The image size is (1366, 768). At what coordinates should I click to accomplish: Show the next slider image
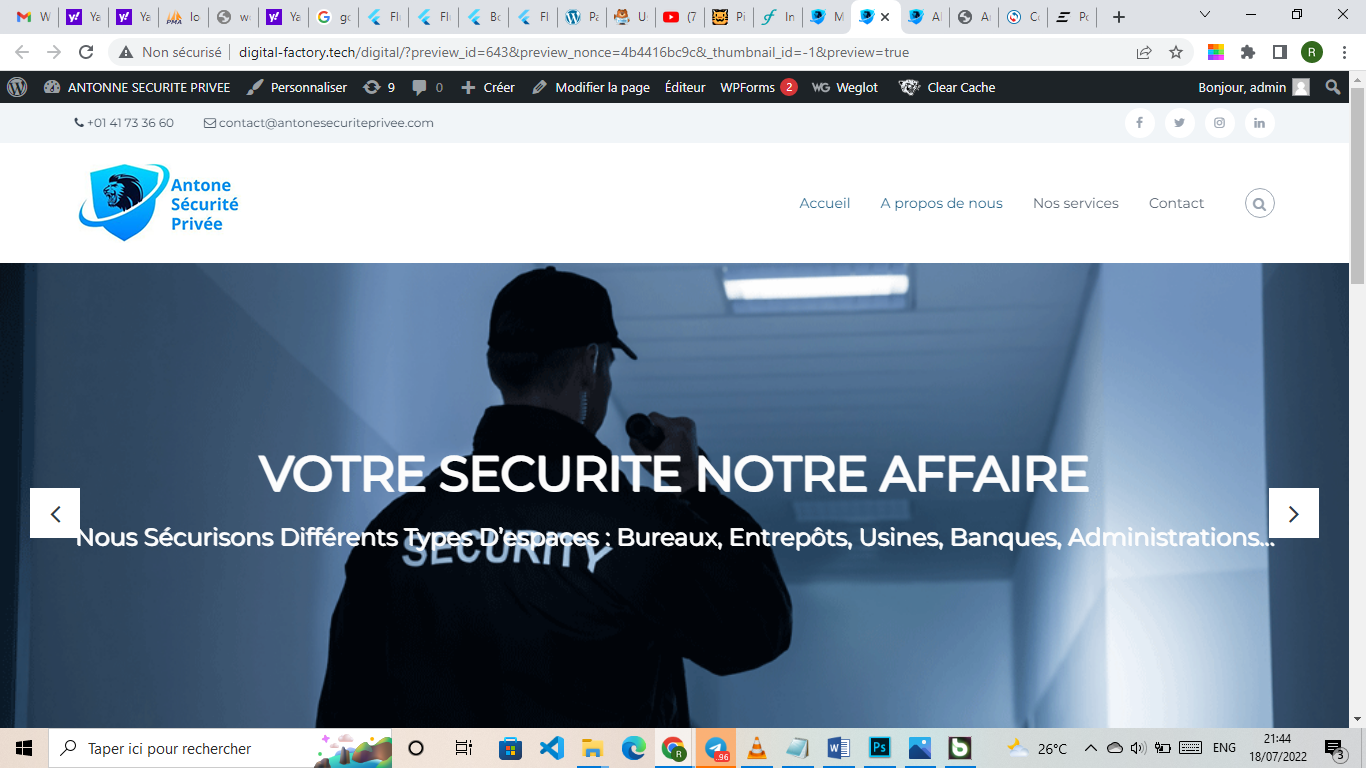coord(1293,513)
